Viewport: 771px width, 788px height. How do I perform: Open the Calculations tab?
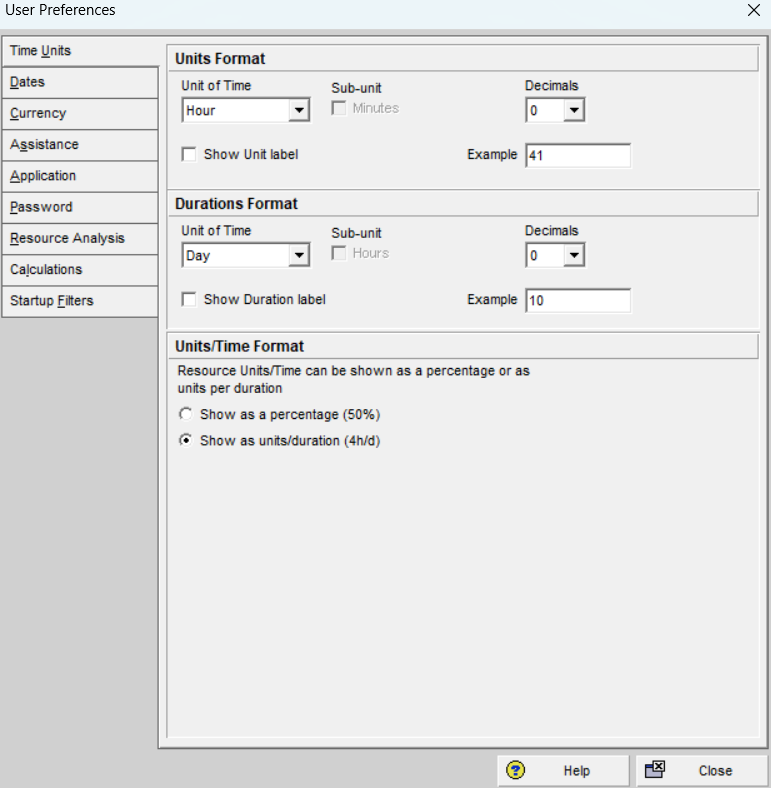[x=80, y=270]
